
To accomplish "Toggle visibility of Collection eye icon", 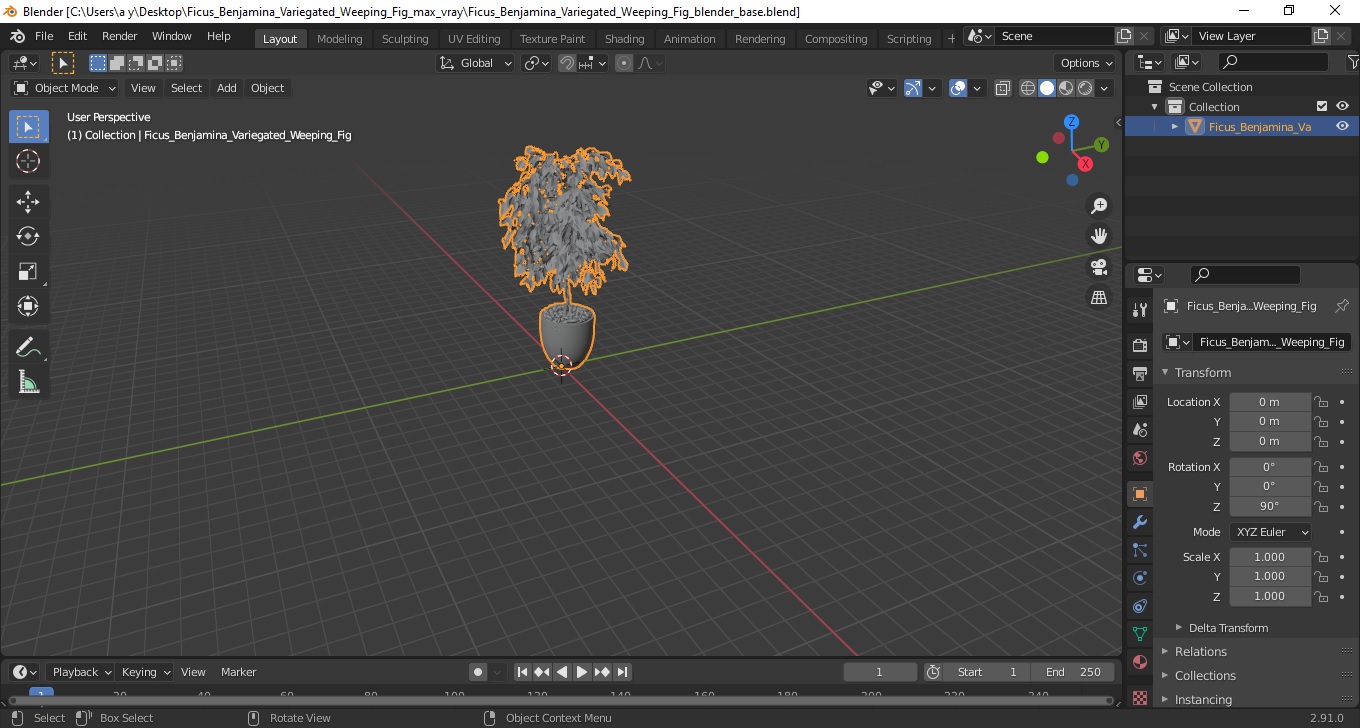I will click(1342, 106).
